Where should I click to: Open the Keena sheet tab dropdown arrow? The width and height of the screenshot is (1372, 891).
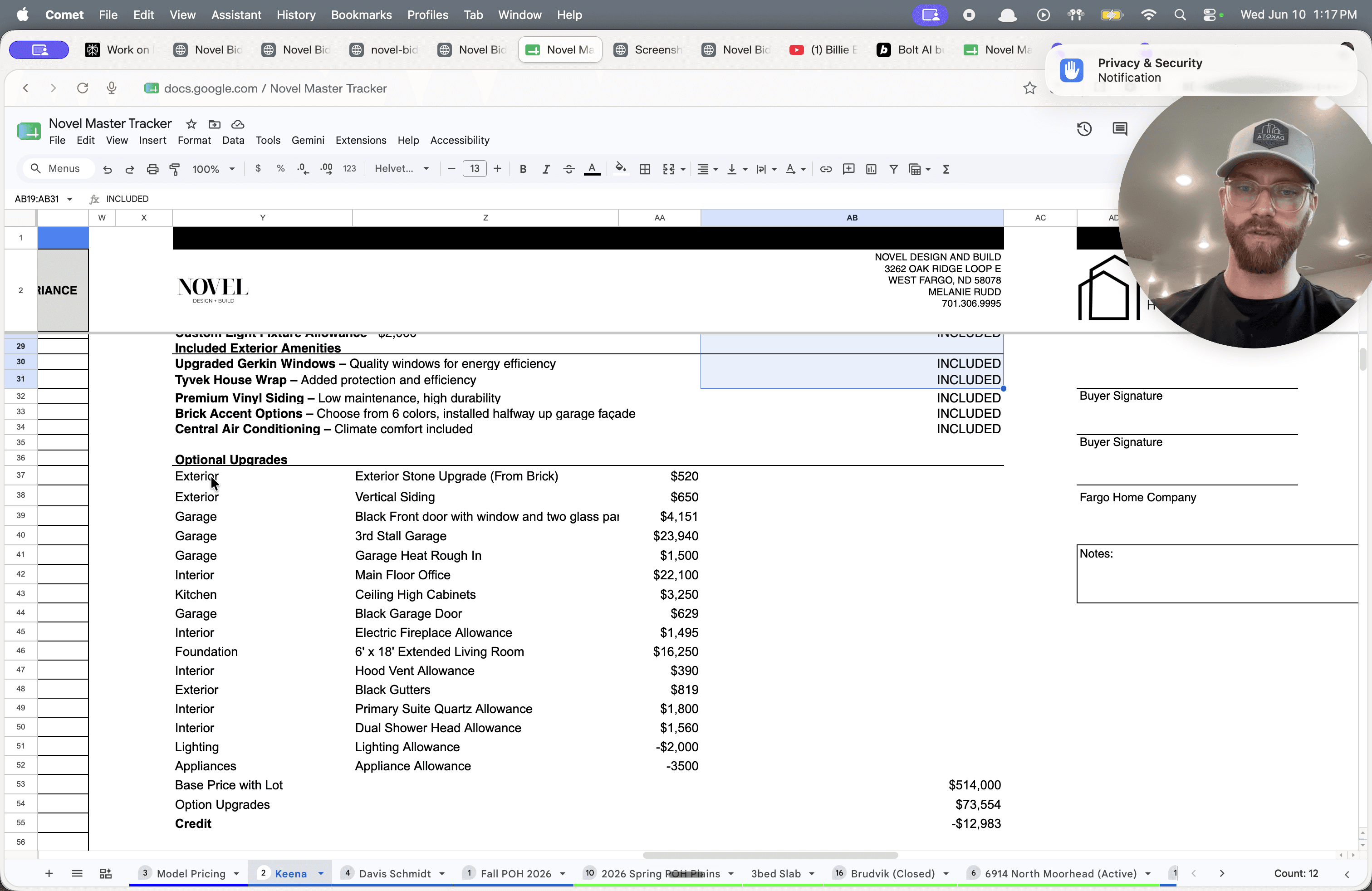321,874
